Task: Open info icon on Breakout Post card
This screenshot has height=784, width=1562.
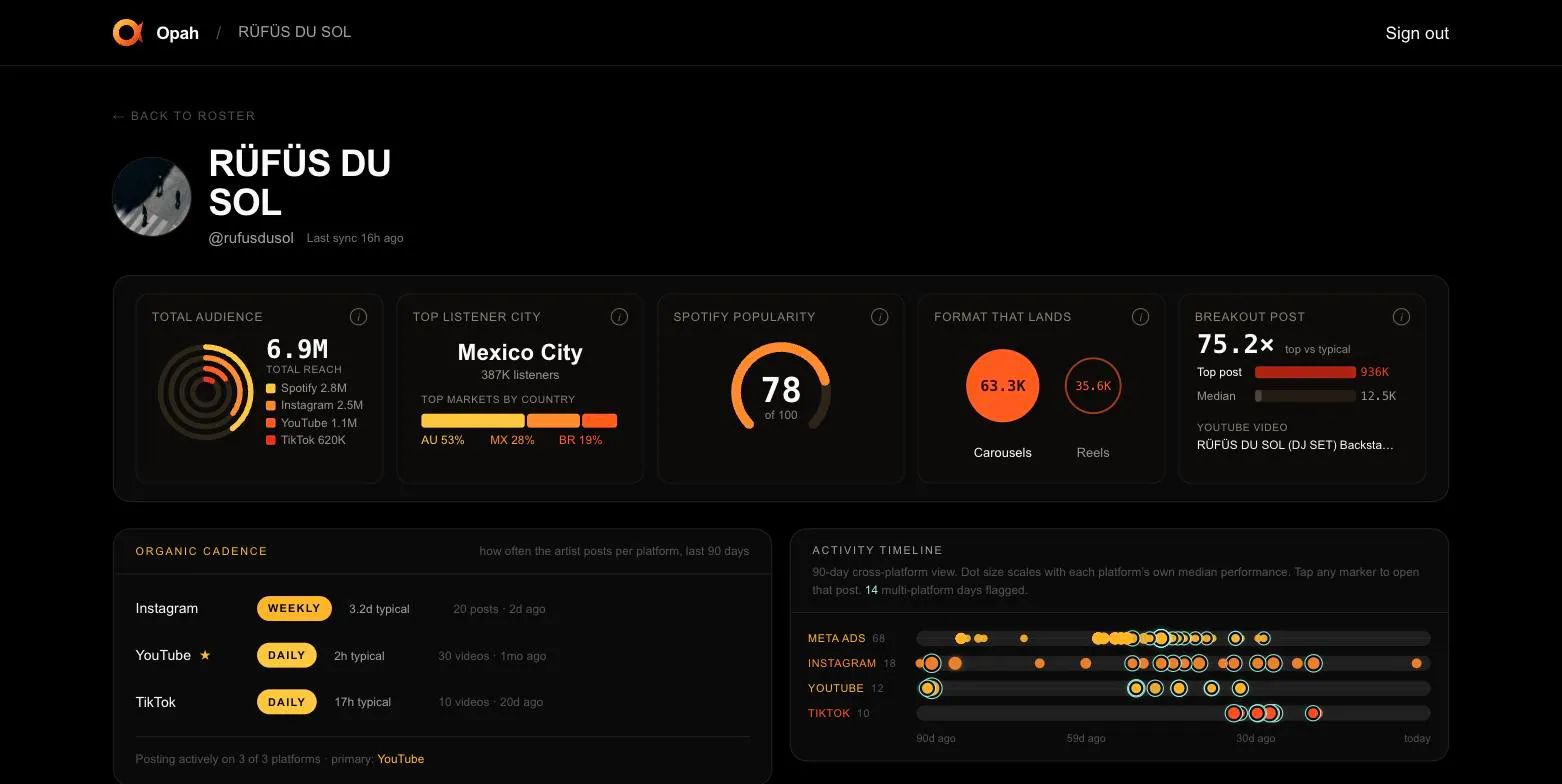Action: [1401, 317]
